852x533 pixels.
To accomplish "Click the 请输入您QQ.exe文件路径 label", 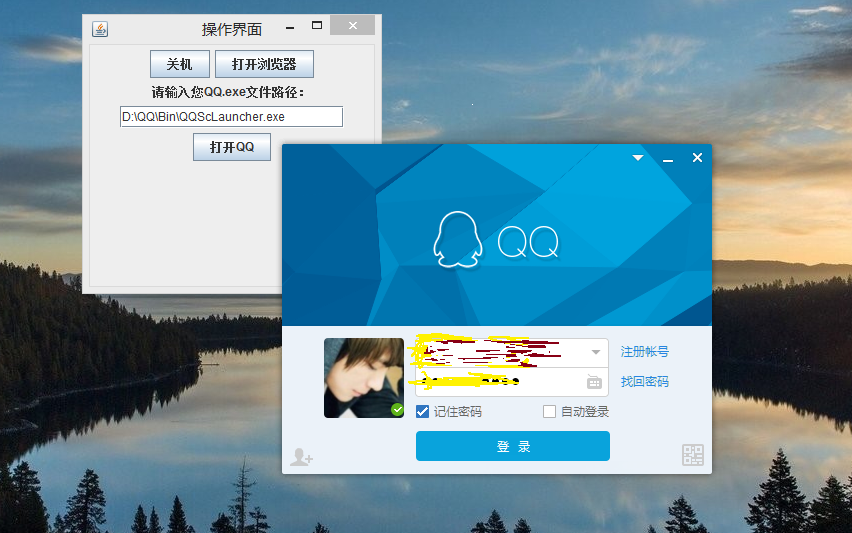I will pos(228,92).
